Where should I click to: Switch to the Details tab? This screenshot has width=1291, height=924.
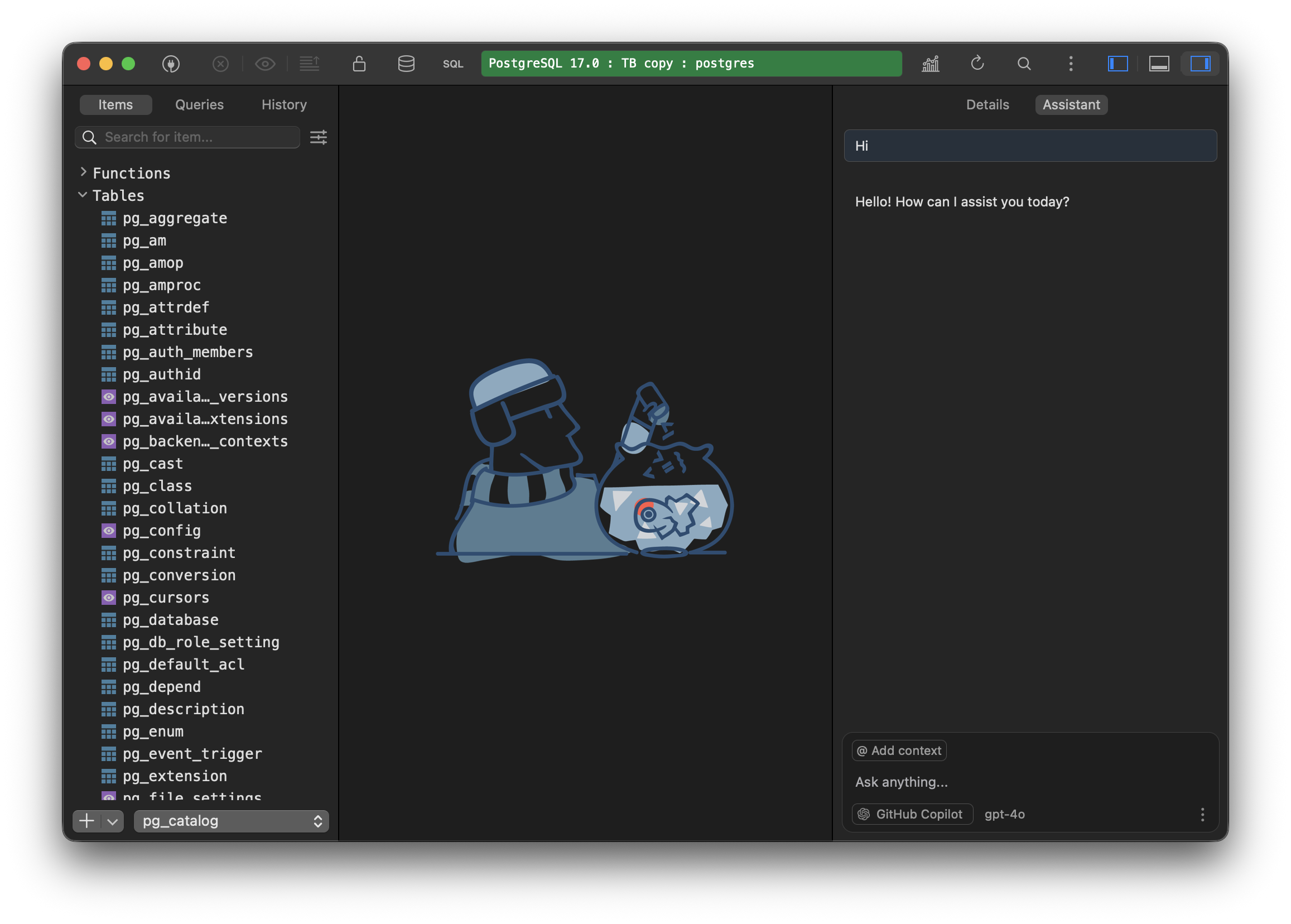pos(987,105)
